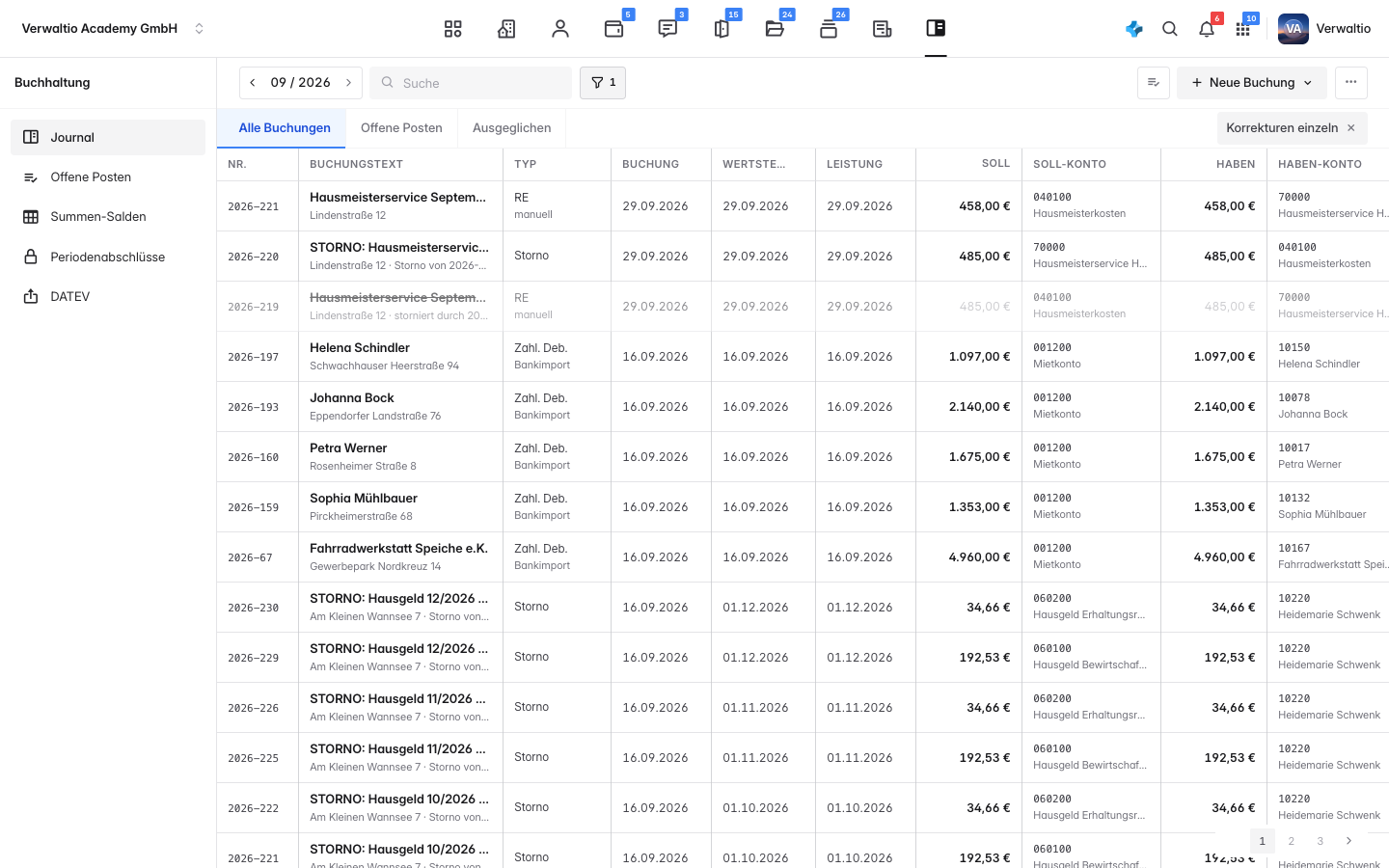Viewport: 1389px width, 868px height.
Task: Open the apps grid icon with badge 10
Action: (x=1243, y=29)
